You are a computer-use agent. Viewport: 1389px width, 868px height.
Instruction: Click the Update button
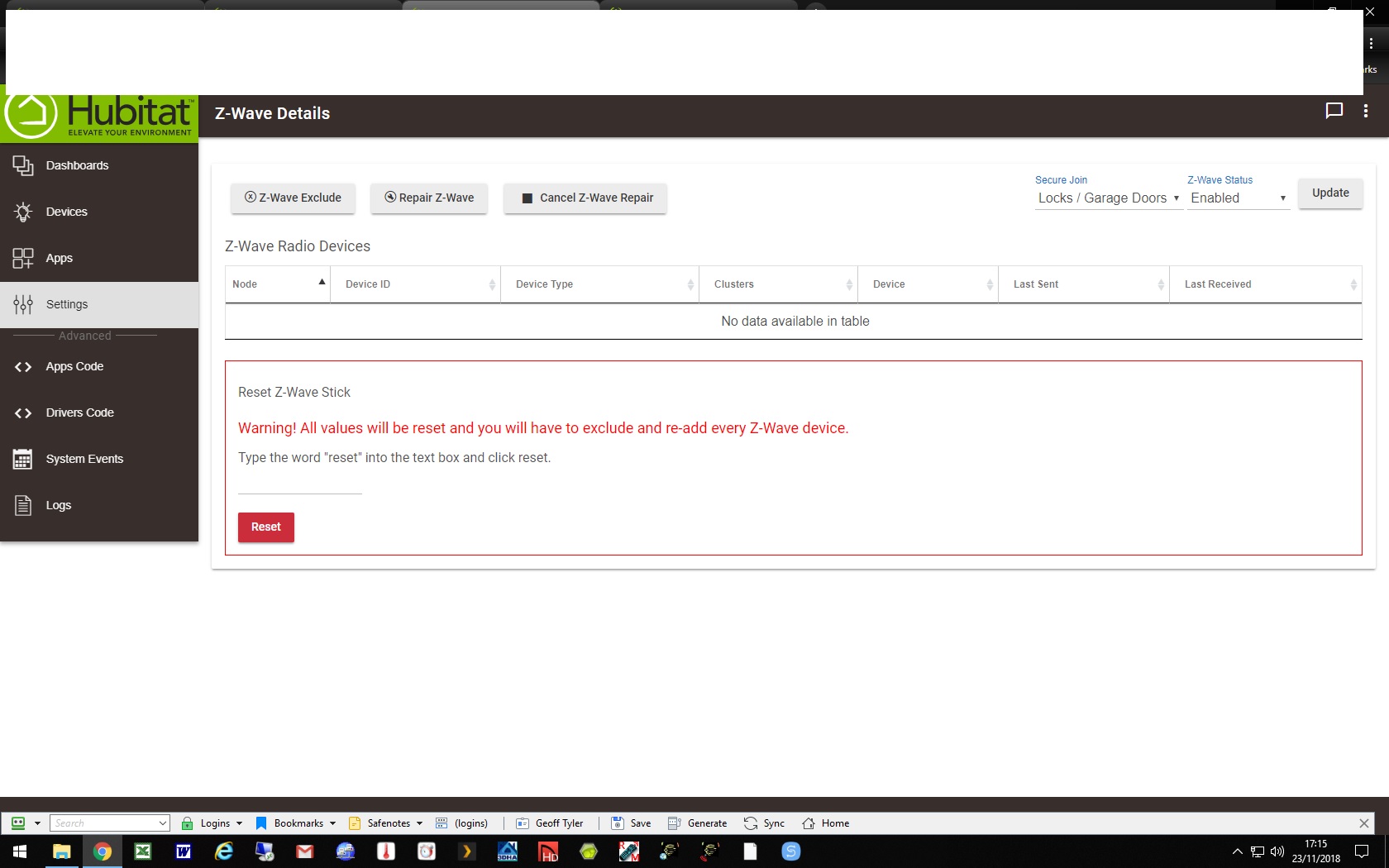click(1330, 193)
